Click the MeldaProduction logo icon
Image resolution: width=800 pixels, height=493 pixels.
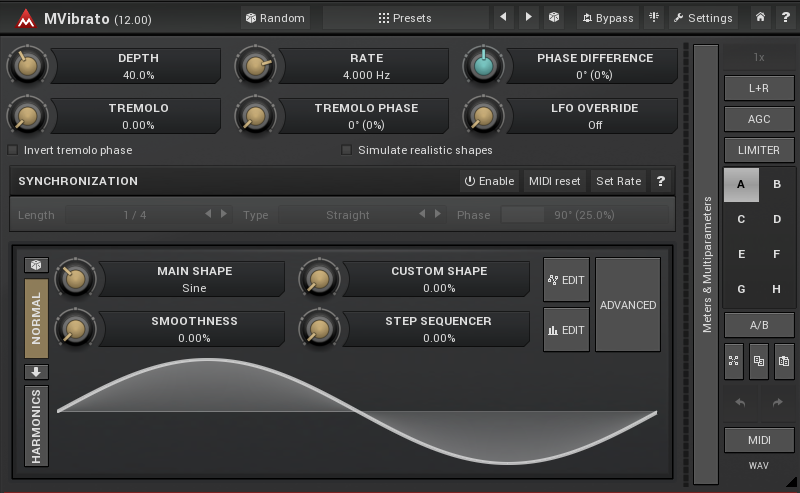25,19
